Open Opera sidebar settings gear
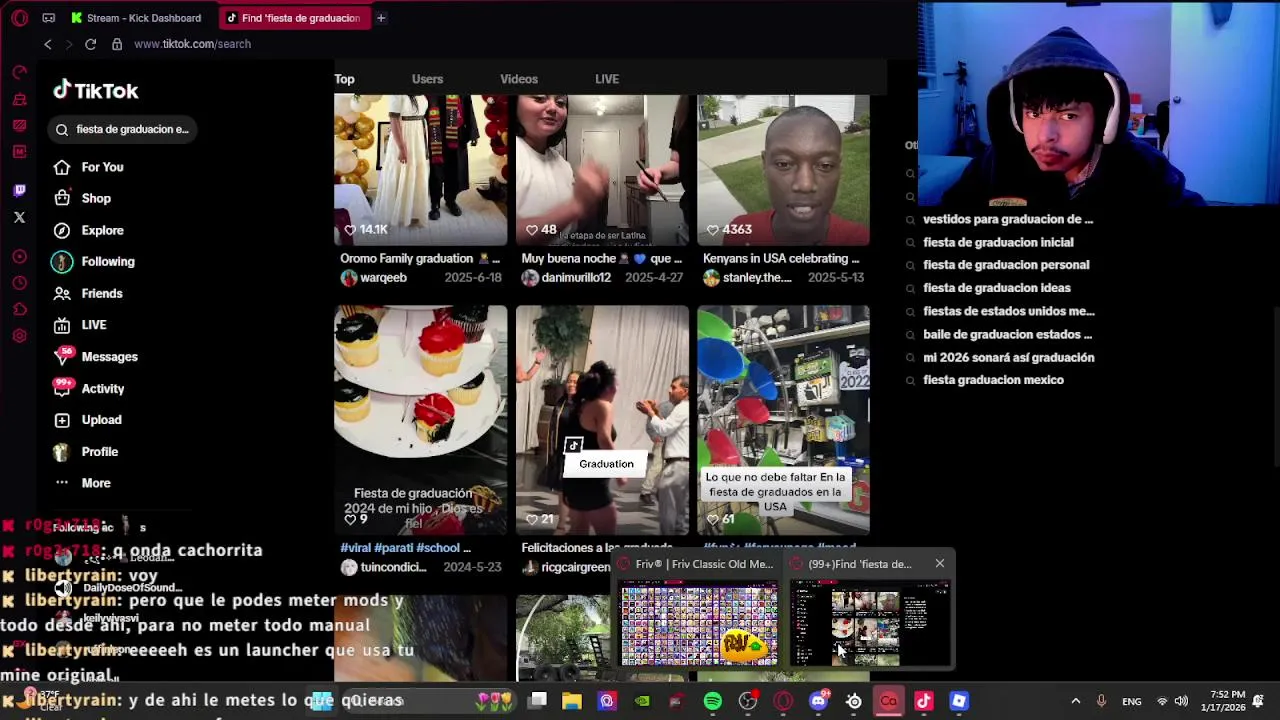The image size is (1280, 720). click(x=19, y=336)
